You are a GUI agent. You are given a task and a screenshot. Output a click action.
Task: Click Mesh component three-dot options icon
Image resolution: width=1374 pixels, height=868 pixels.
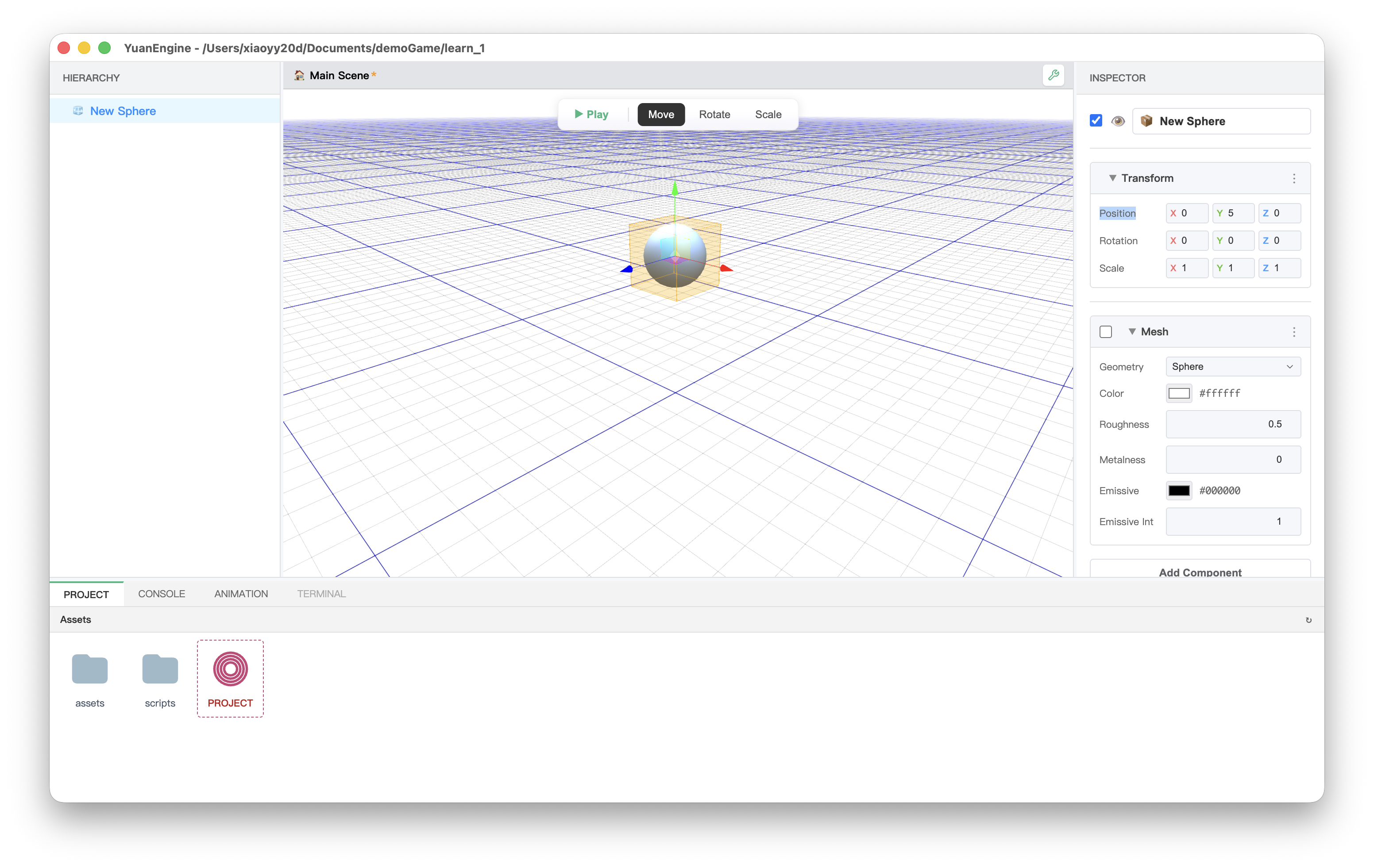click(1294, 332)
